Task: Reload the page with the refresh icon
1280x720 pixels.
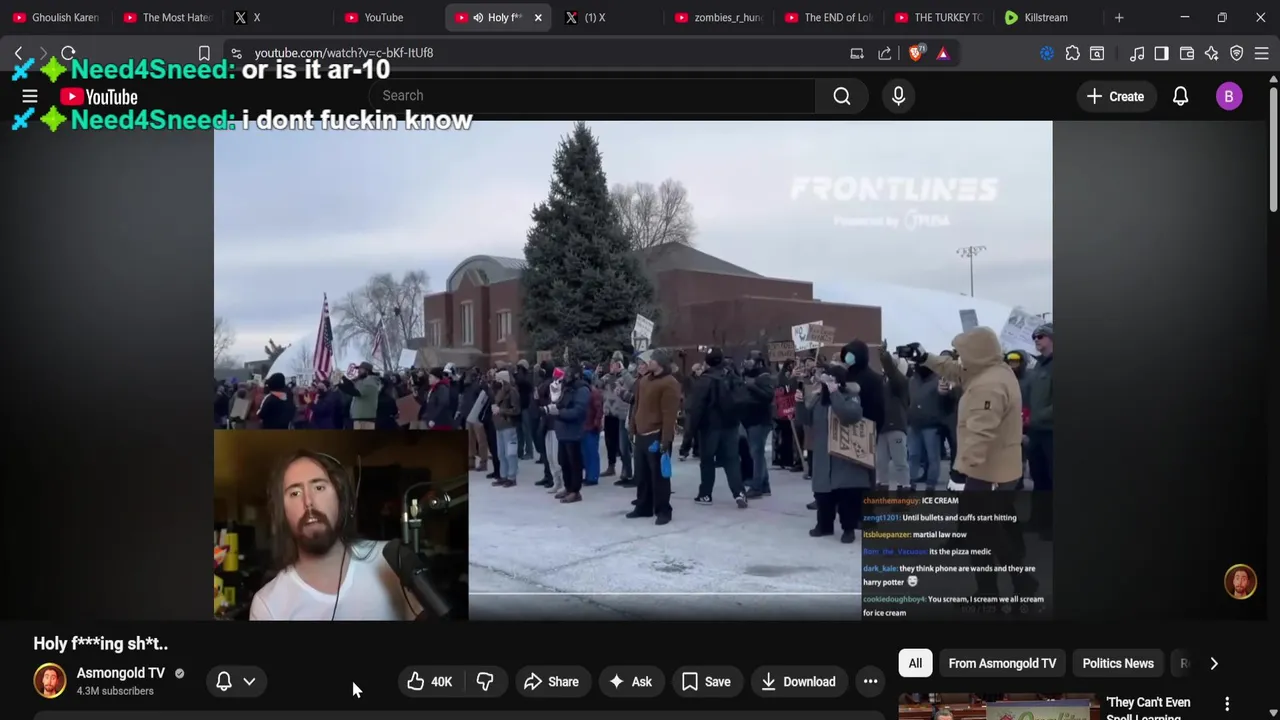Action: click(x=68, y=53)
